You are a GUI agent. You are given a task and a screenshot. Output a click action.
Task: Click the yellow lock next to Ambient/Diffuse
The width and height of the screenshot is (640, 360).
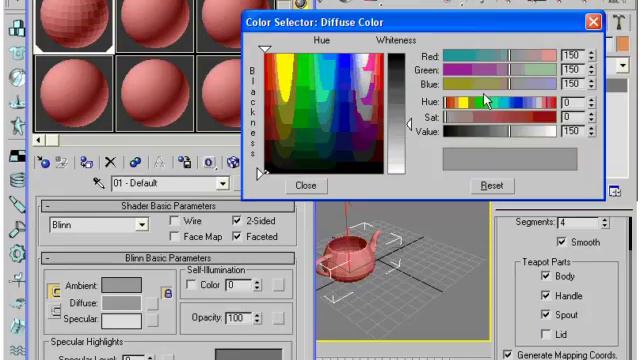click(x=168, y=293)
